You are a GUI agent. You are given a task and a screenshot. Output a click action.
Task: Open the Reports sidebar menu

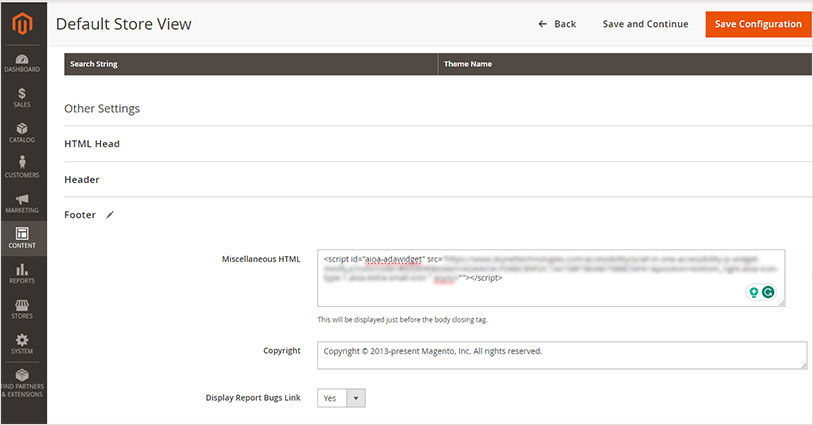click(x=22, y=274)
